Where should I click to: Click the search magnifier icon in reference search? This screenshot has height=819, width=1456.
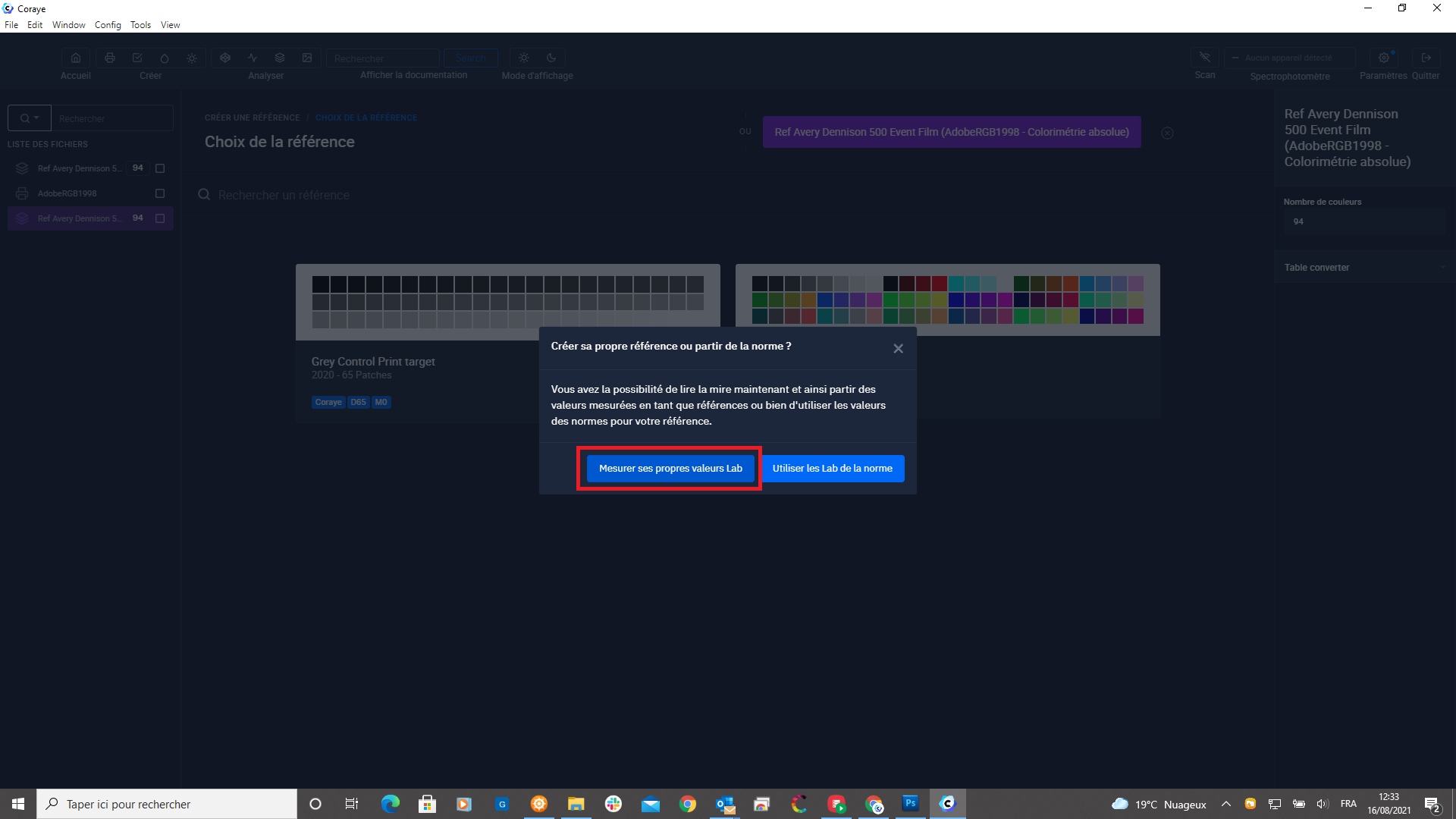click(x=204, y=195)
